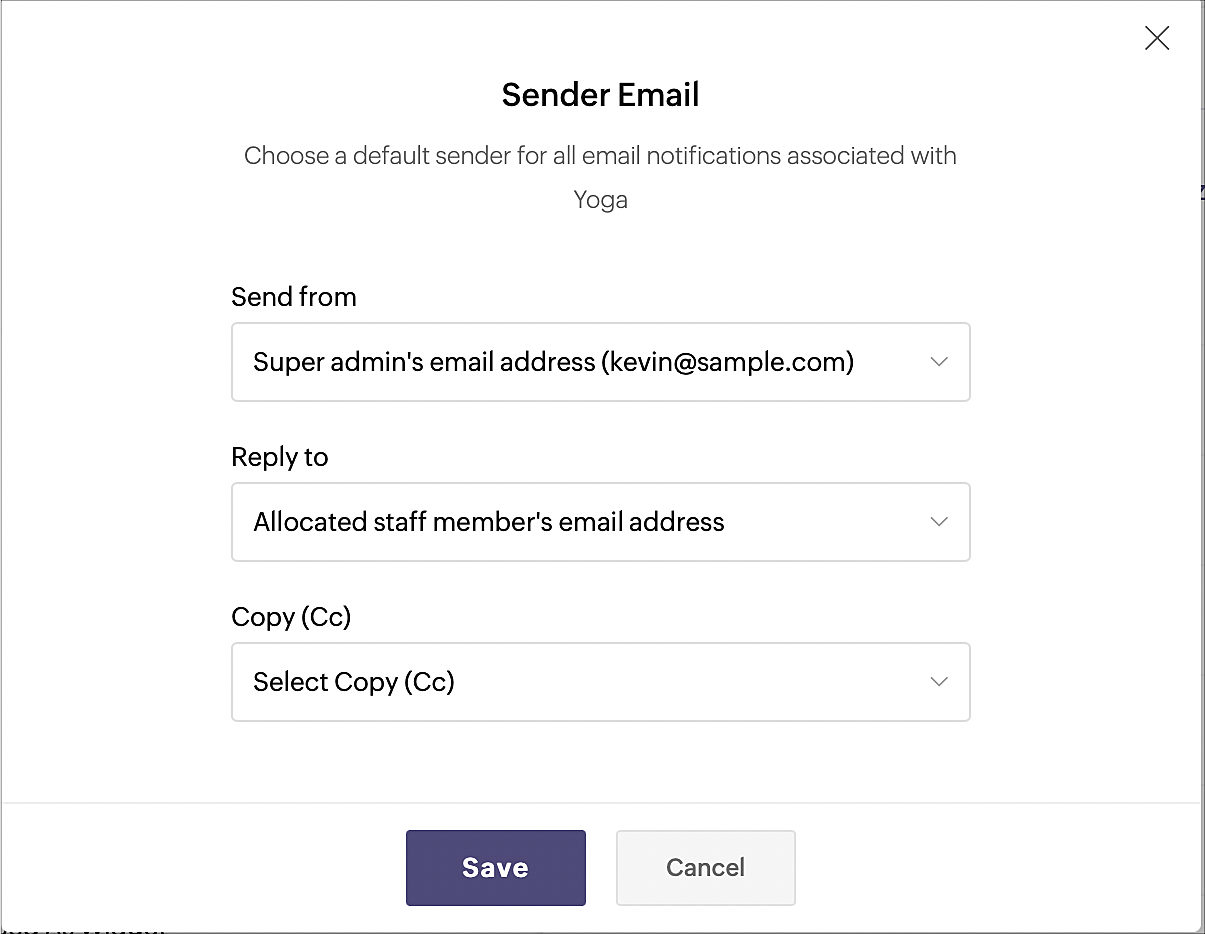Select the Allocated staff member's email address value
This screenshot has height=934, width=1205.
pos(489,522)
